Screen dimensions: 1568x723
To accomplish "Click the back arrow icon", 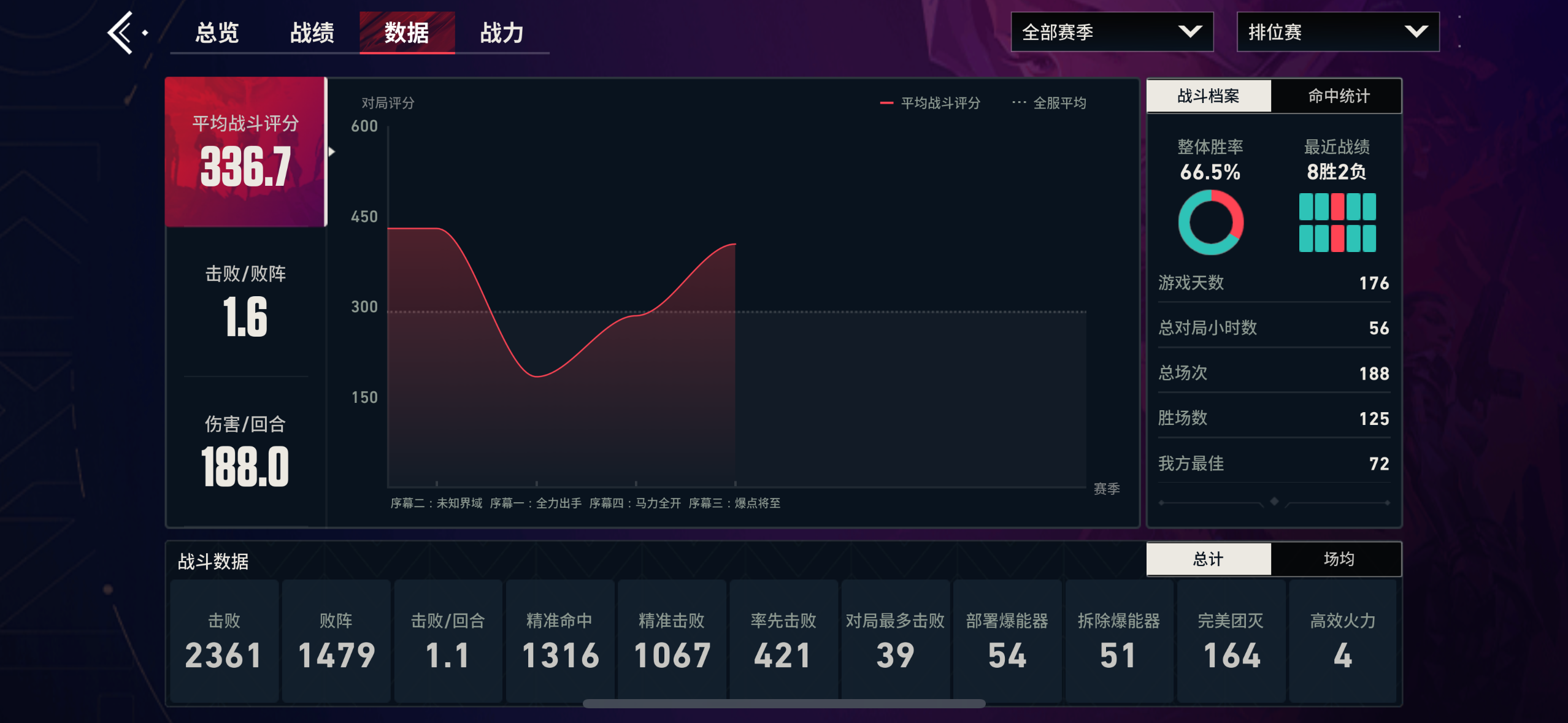I will pyautogui.click(x=121, y=33).
